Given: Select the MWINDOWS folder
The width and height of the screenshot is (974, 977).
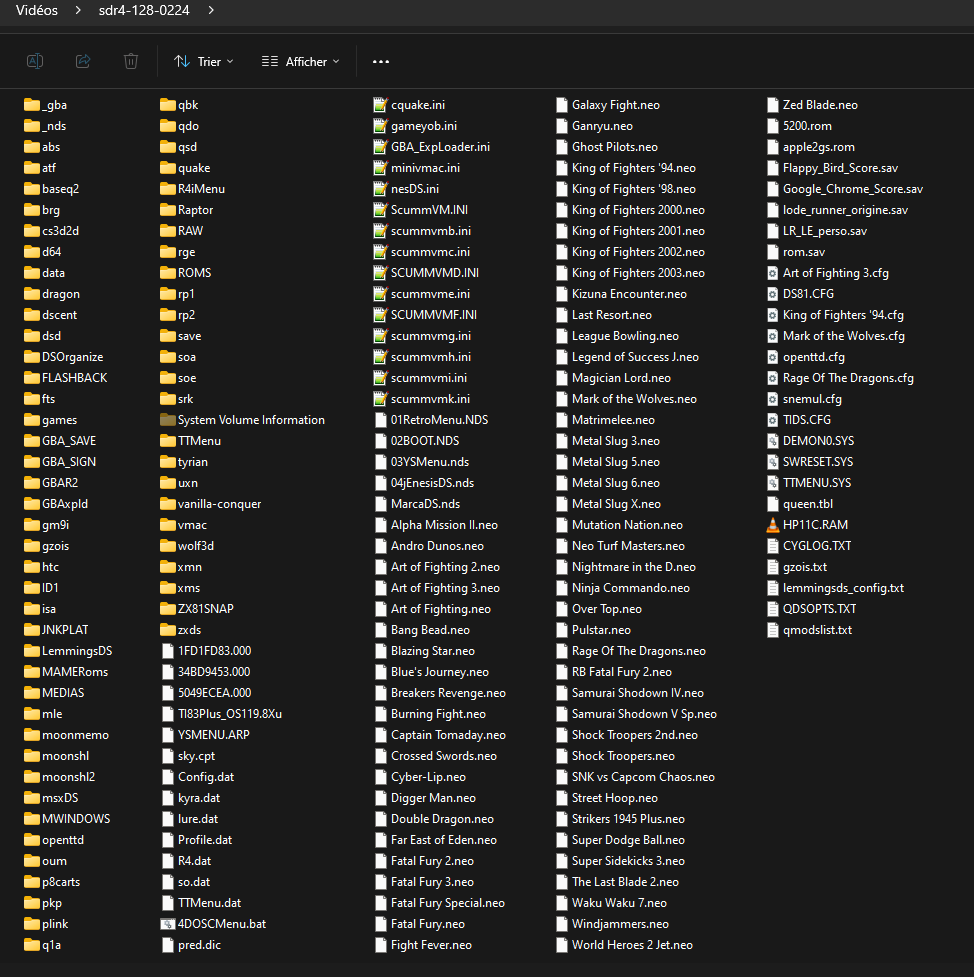Looking at the screenshot, I should 67,819.
